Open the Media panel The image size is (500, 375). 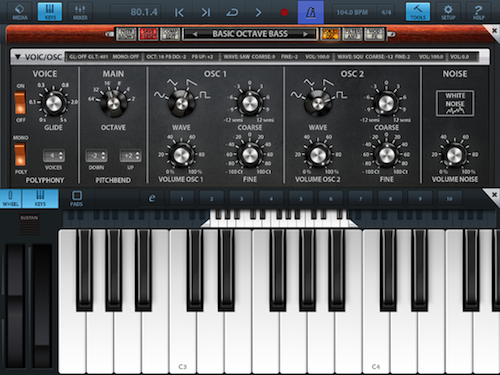coord(20,12)
